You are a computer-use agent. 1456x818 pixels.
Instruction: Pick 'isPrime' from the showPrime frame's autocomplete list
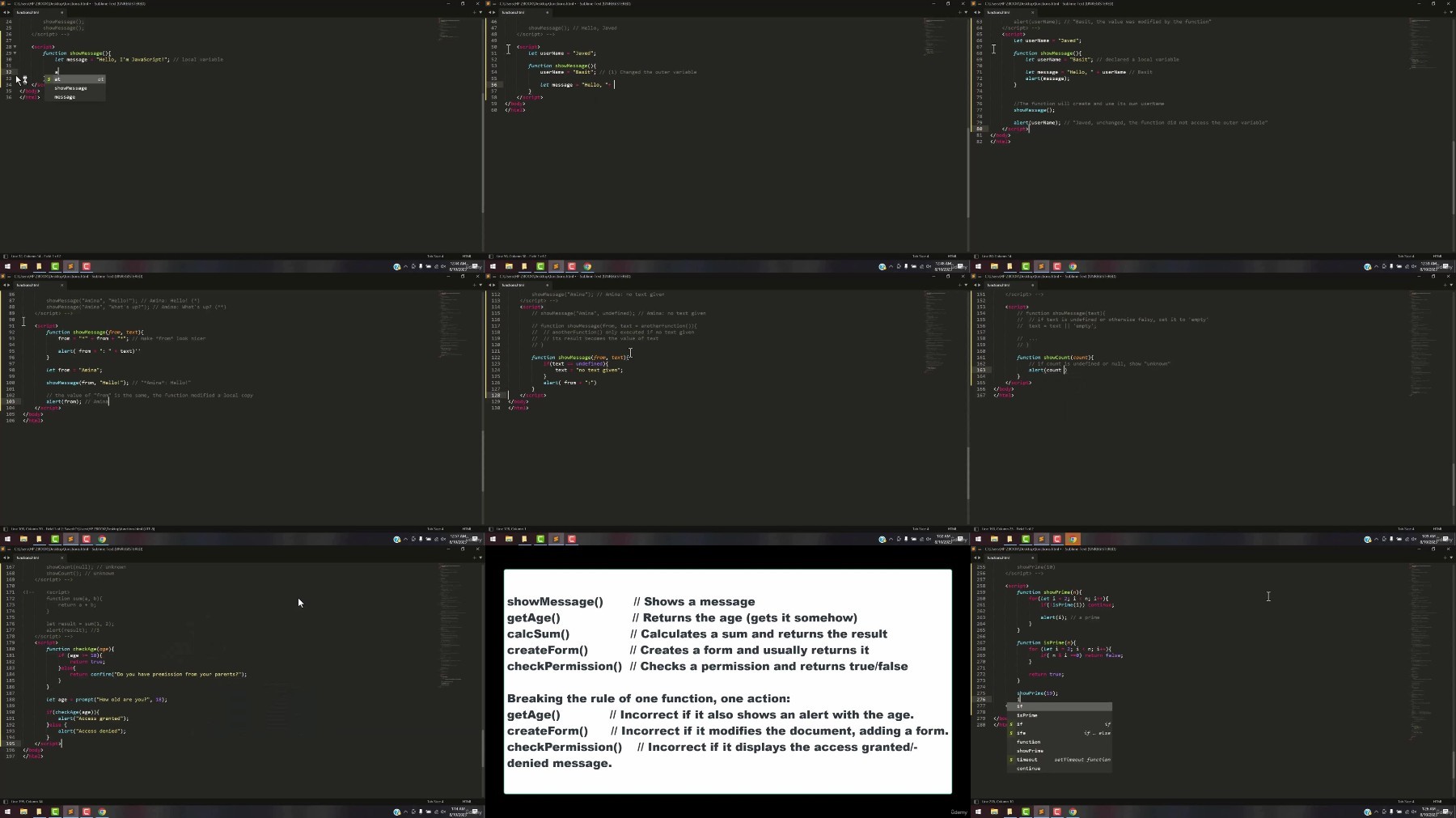pyautogui.click(x=1059, y=715)
